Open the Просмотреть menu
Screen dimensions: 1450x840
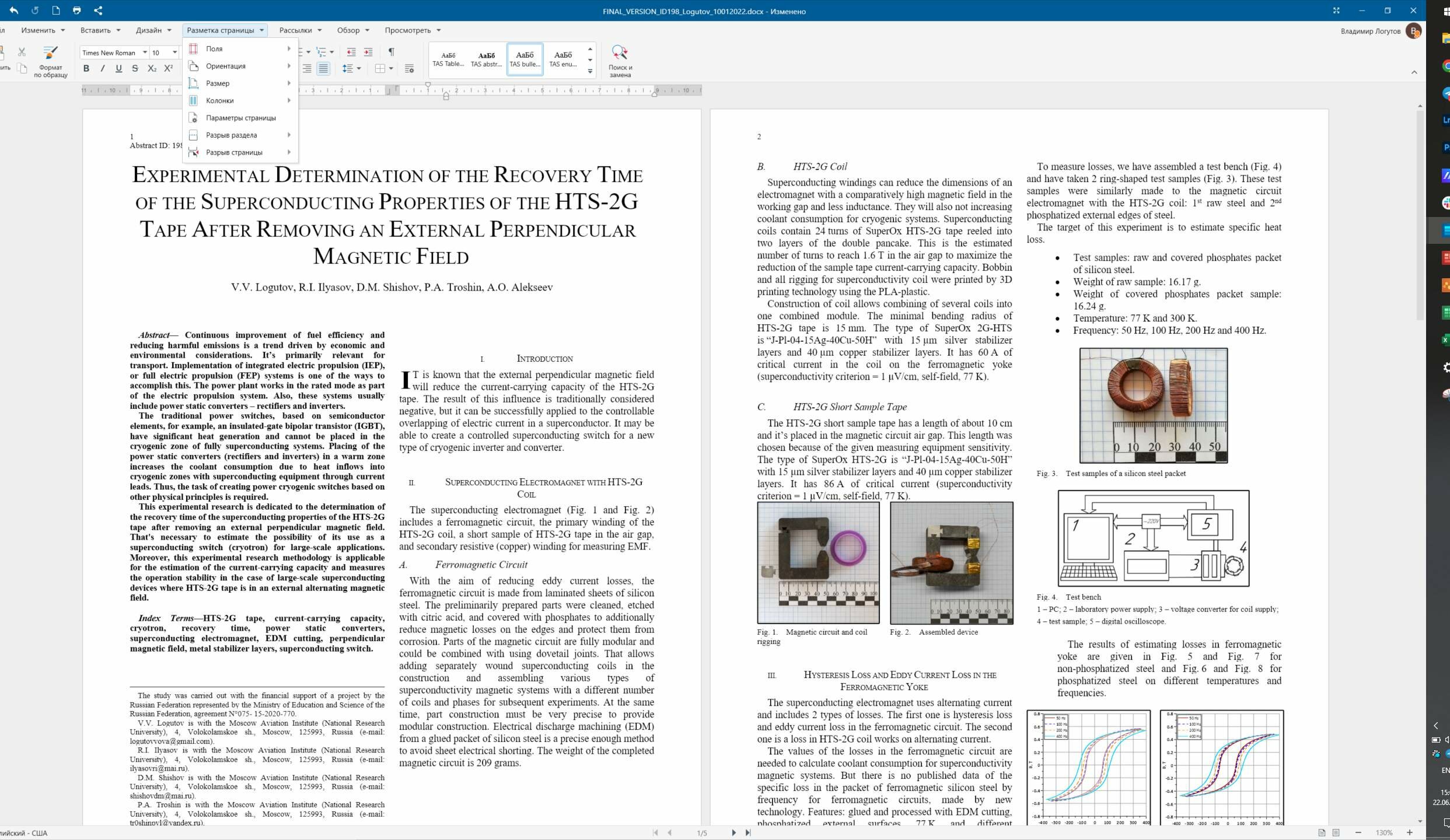(x=413, y=30)
